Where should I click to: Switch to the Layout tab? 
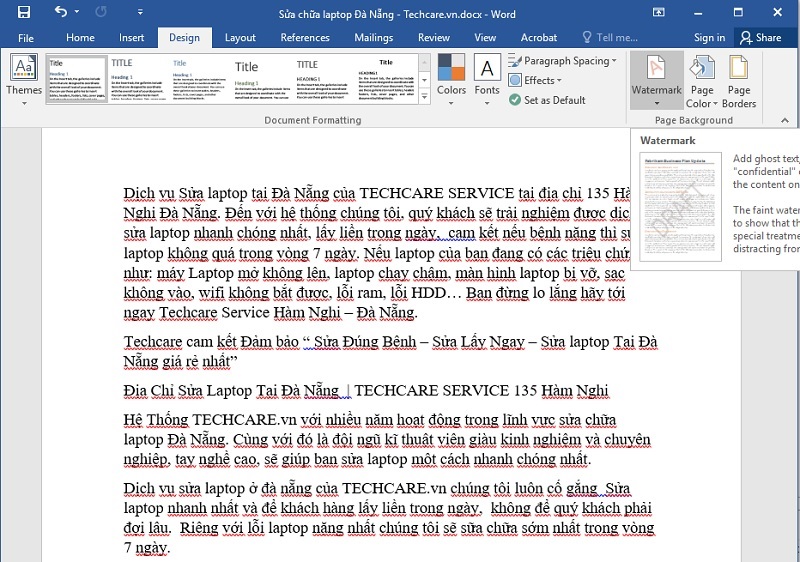[240, 38]
